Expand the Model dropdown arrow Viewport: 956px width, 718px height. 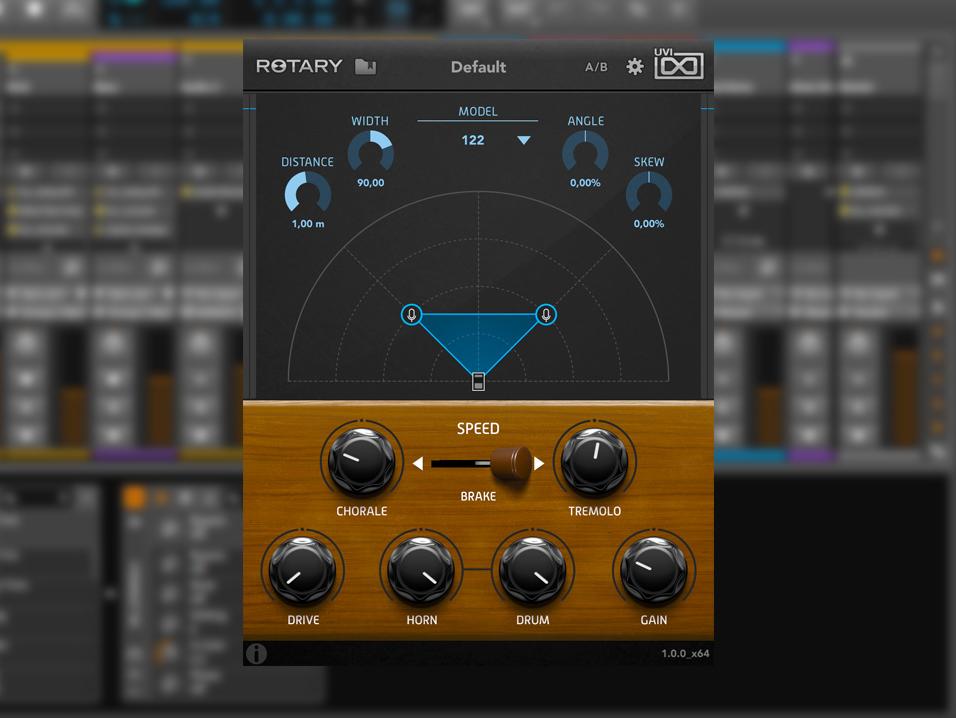(523, 141)
